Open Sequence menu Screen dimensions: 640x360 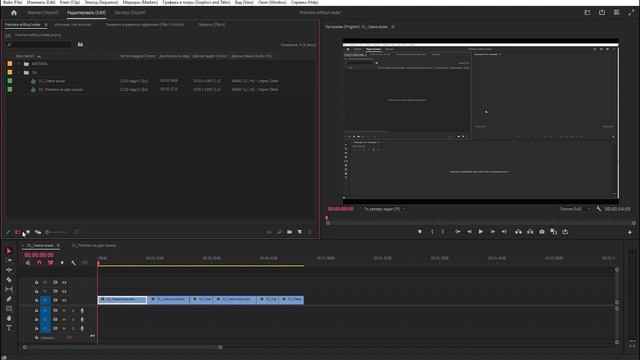click(x=101, y=2)
